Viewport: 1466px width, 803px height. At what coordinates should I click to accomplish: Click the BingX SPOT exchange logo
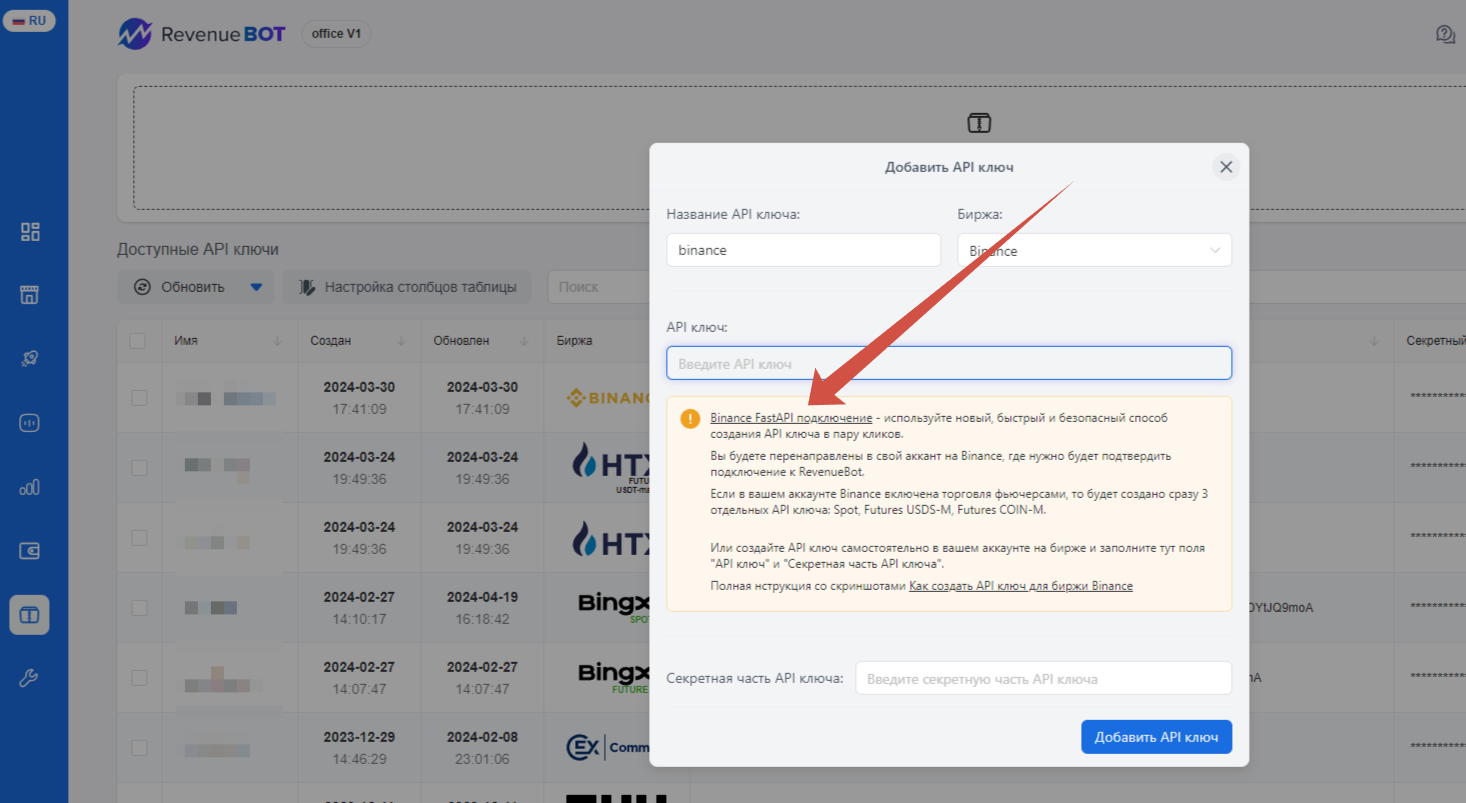(x=614, y=607)
